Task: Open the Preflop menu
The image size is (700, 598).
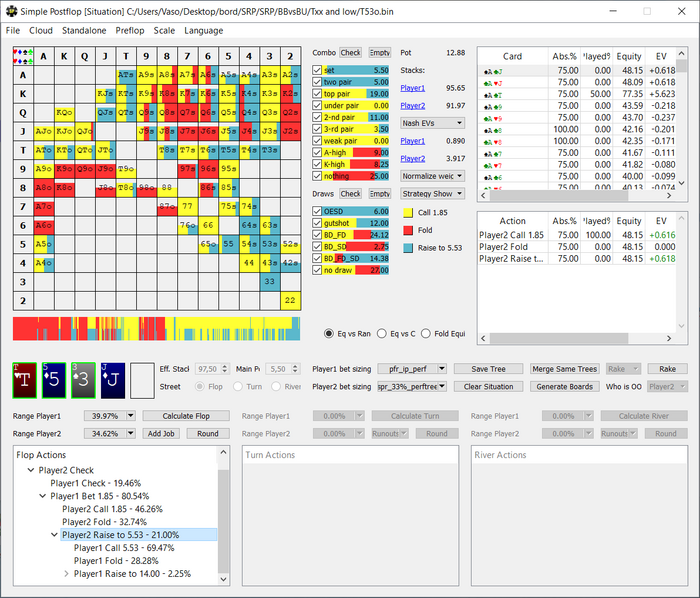Action: [129, 30]
